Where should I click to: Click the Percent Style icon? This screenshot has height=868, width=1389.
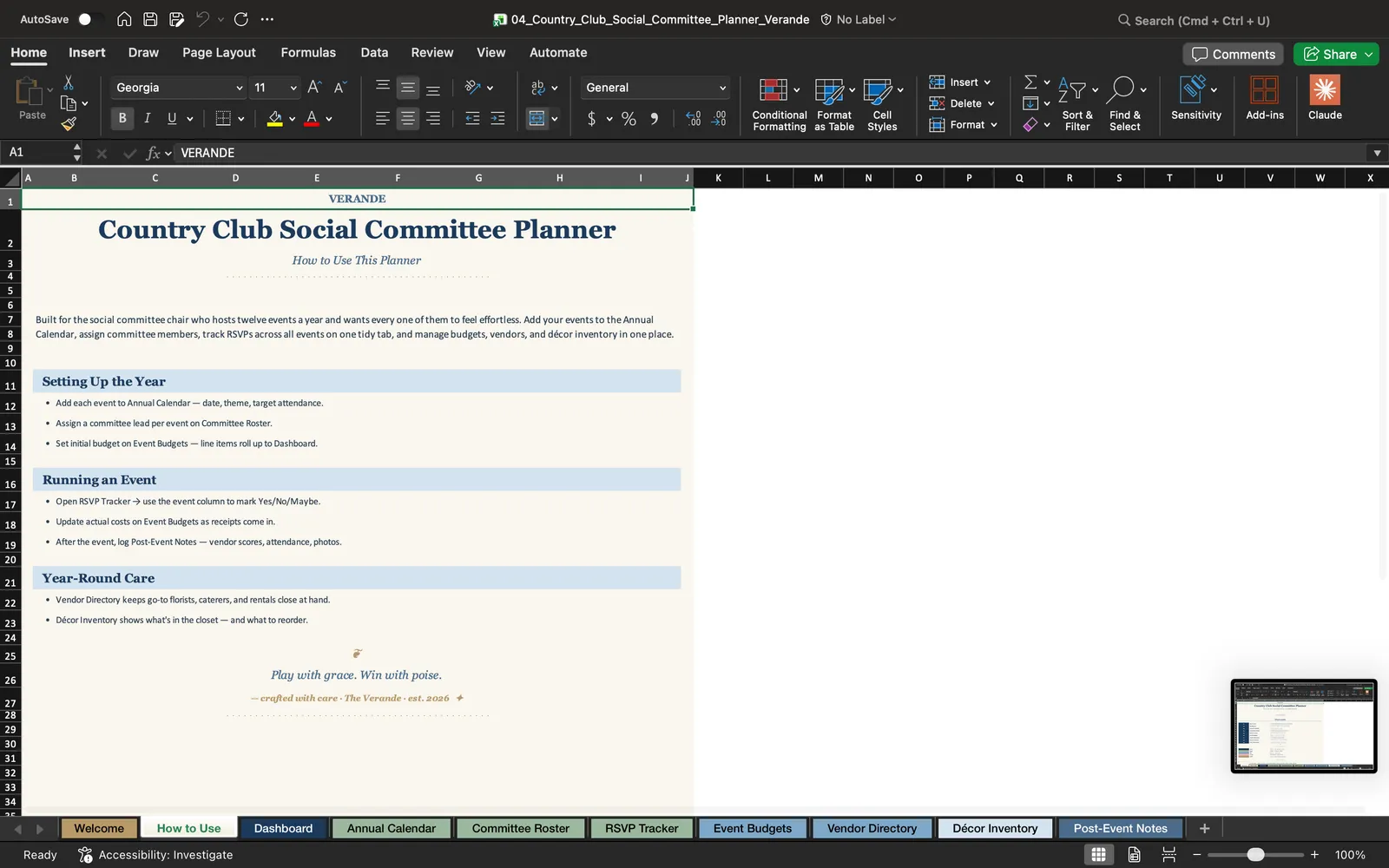coord(629,119)
